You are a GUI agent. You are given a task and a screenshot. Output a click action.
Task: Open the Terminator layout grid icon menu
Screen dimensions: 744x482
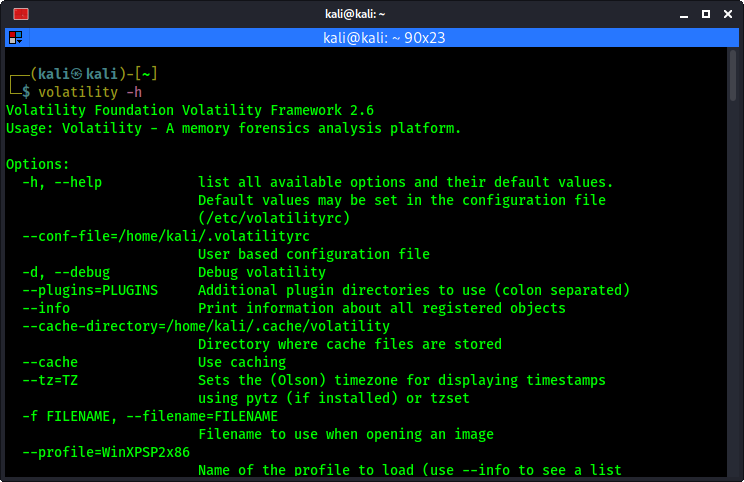[x=16, y=37]
